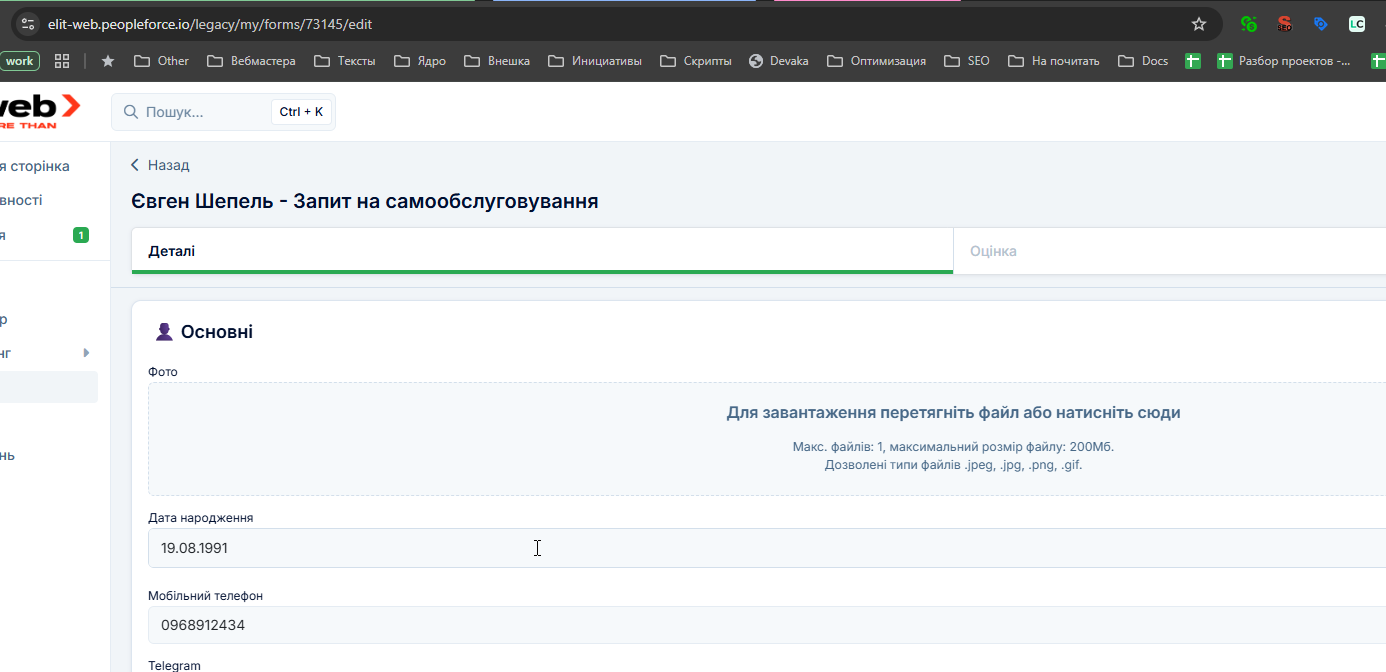Open the Тексты bookmarks folder
The height and width of the screenshot is (672, 1386).
345,61
